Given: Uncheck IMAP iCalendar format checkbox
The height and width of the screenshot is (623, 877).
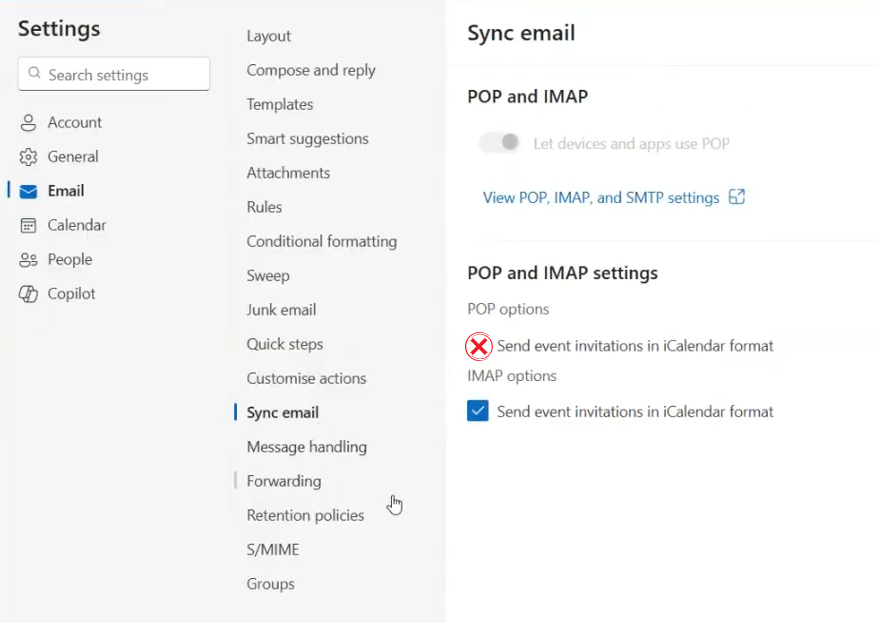Looking at the screenshot, I should coord(478,411).
